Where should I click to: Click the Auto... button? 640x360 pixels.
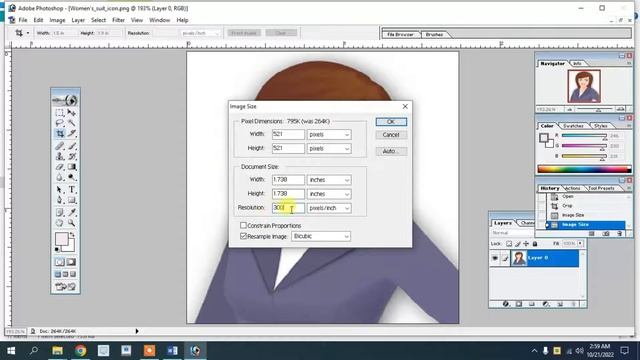pyautogui.click(x=391, y=151)
